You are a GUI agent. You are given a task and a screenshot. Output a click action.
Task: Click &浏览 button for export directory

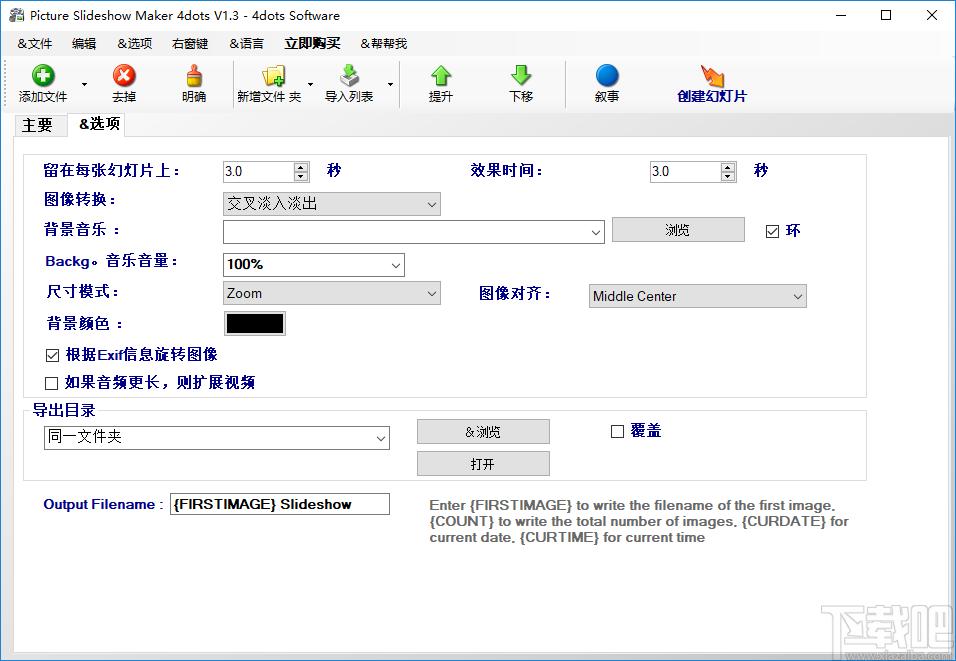(483, 432)
